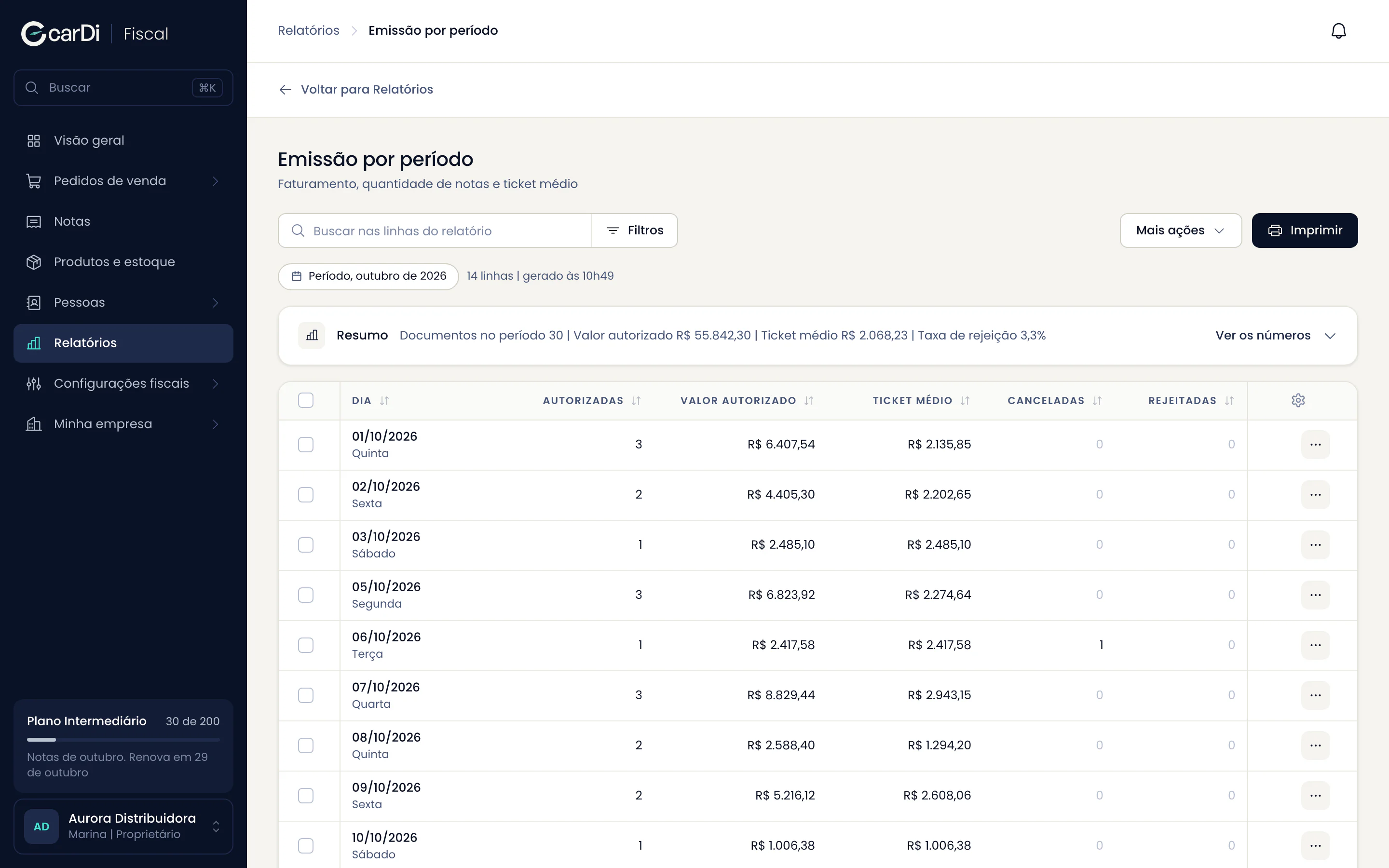
Task: Click Período, outubro de 2026 chip
Action: coord(368,276)
